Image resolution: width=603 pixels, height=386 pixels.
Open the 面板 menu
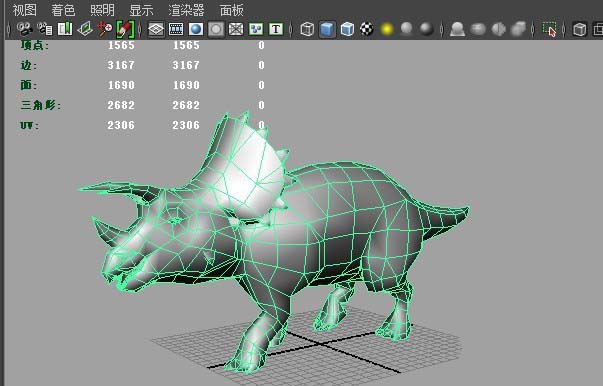232,10
